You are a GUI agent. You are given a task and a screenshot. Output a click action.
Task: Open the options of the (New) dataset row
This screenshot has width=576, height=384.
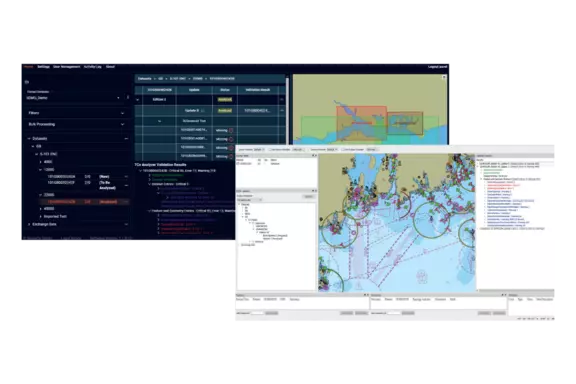tap(126, 177)
